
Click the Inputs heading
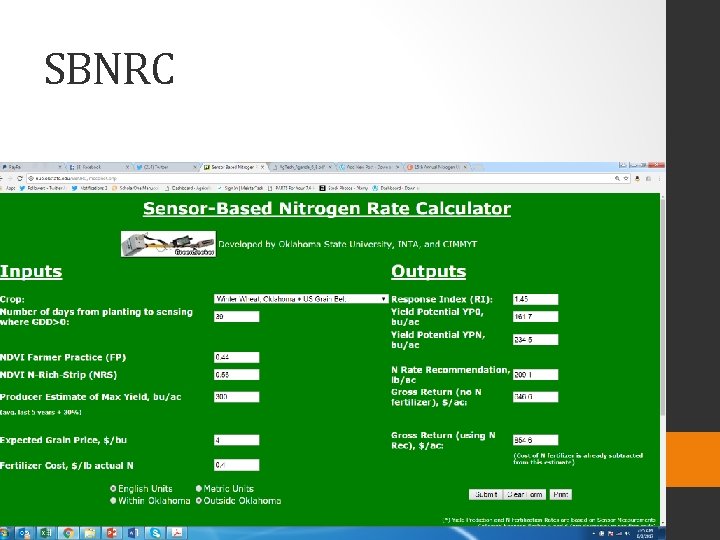(31, 271)
